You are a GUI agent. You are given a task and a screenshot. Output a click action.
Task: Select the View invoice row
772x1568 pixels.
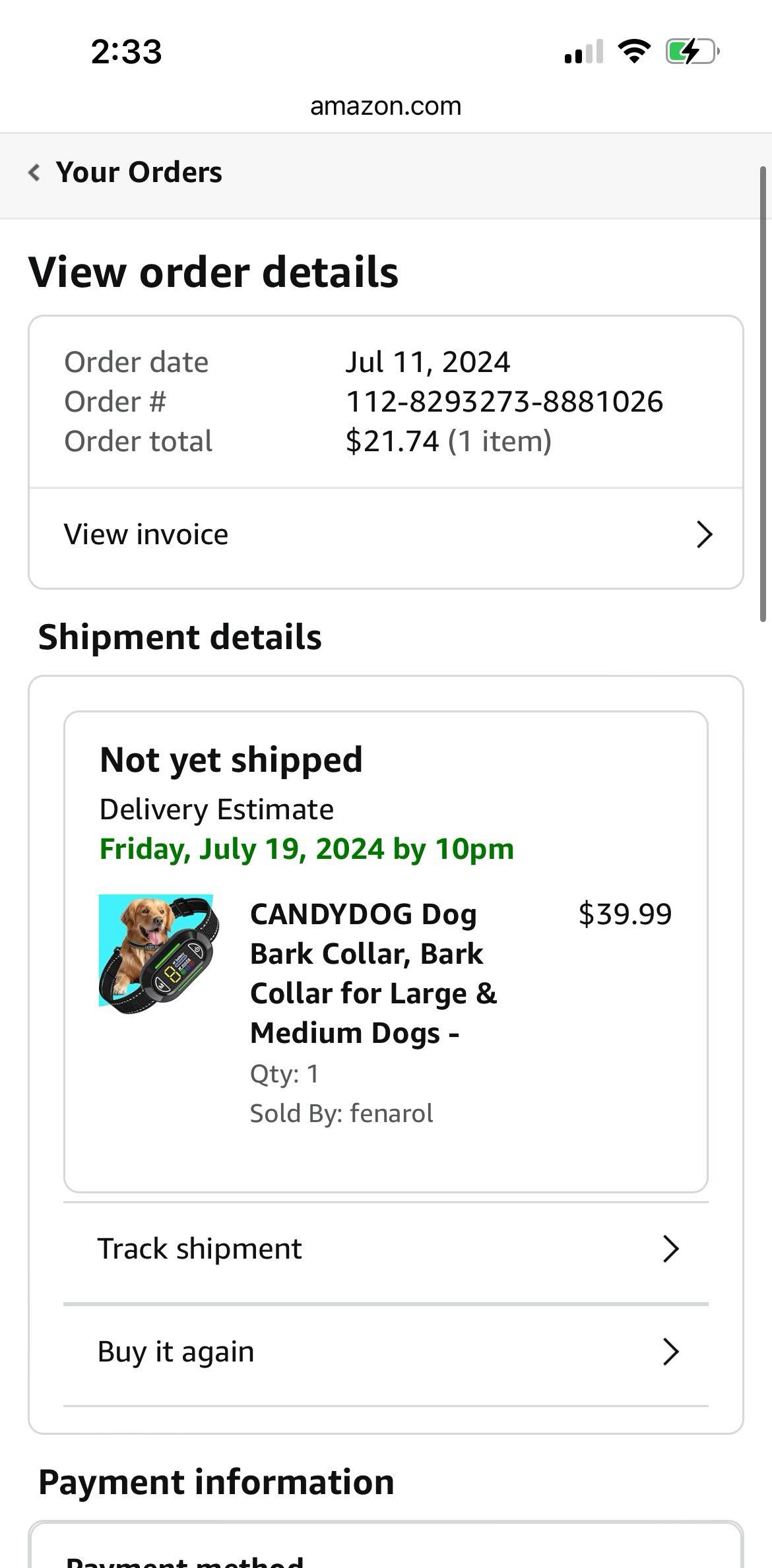coord(386,535)
